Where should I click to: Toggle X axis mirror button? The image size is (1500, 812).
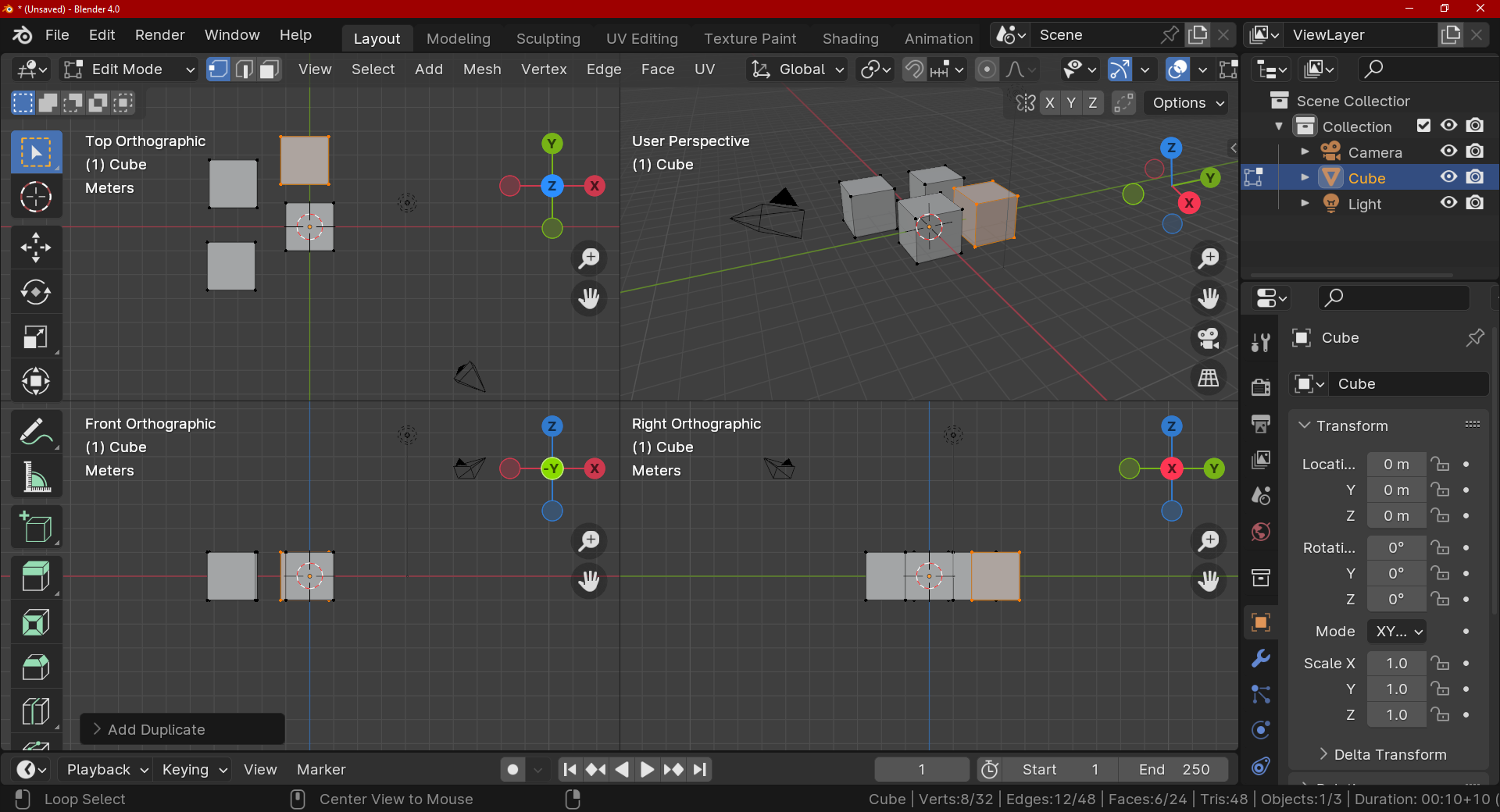[1049, 103]
